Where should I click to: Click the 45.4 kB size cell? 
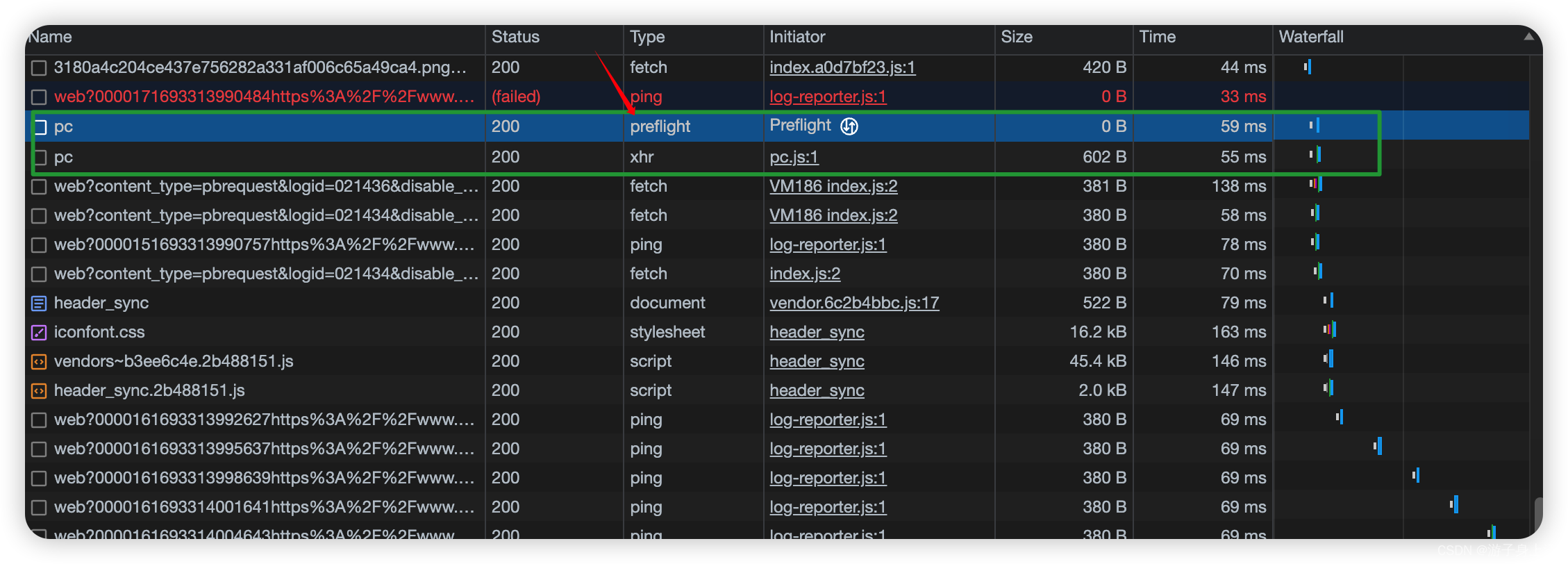tap(1098, 361)
